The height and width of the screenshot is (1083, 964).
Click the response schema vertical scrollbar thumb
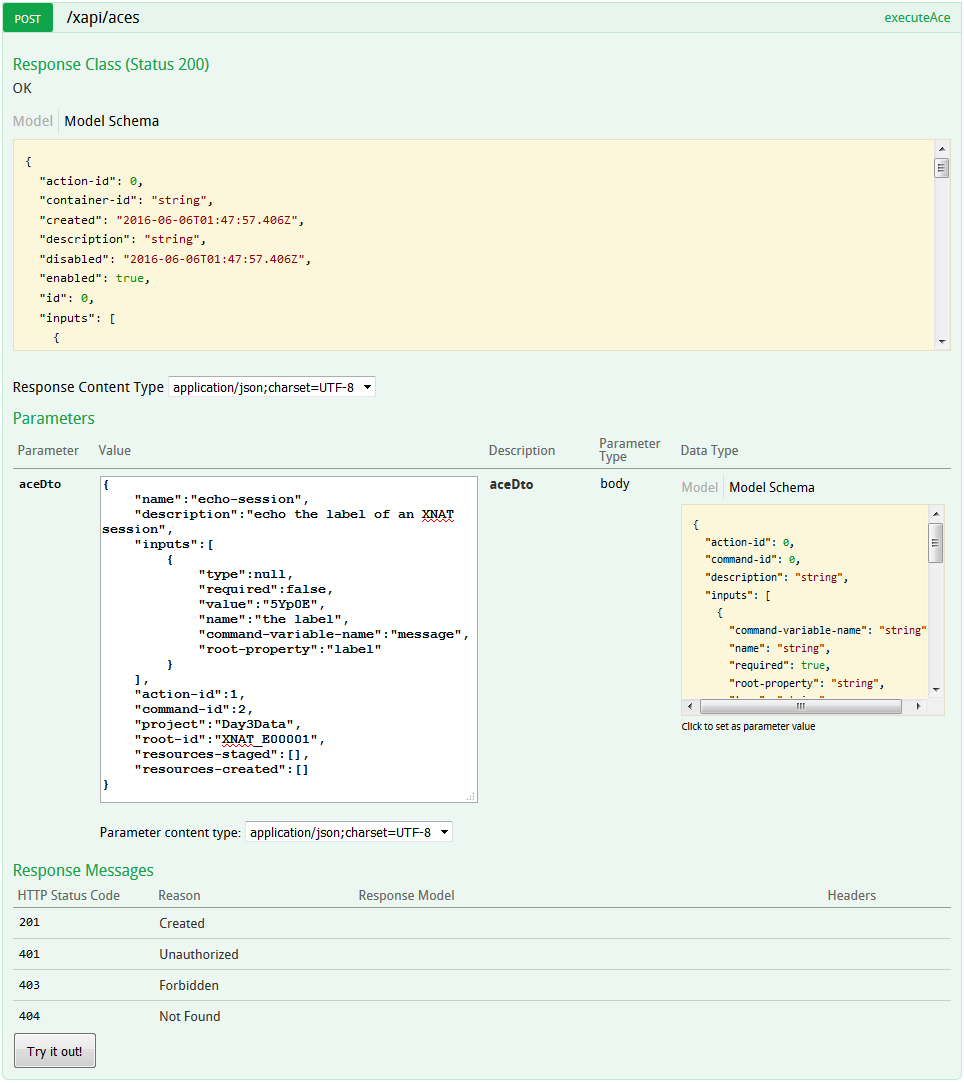(942, 168)
